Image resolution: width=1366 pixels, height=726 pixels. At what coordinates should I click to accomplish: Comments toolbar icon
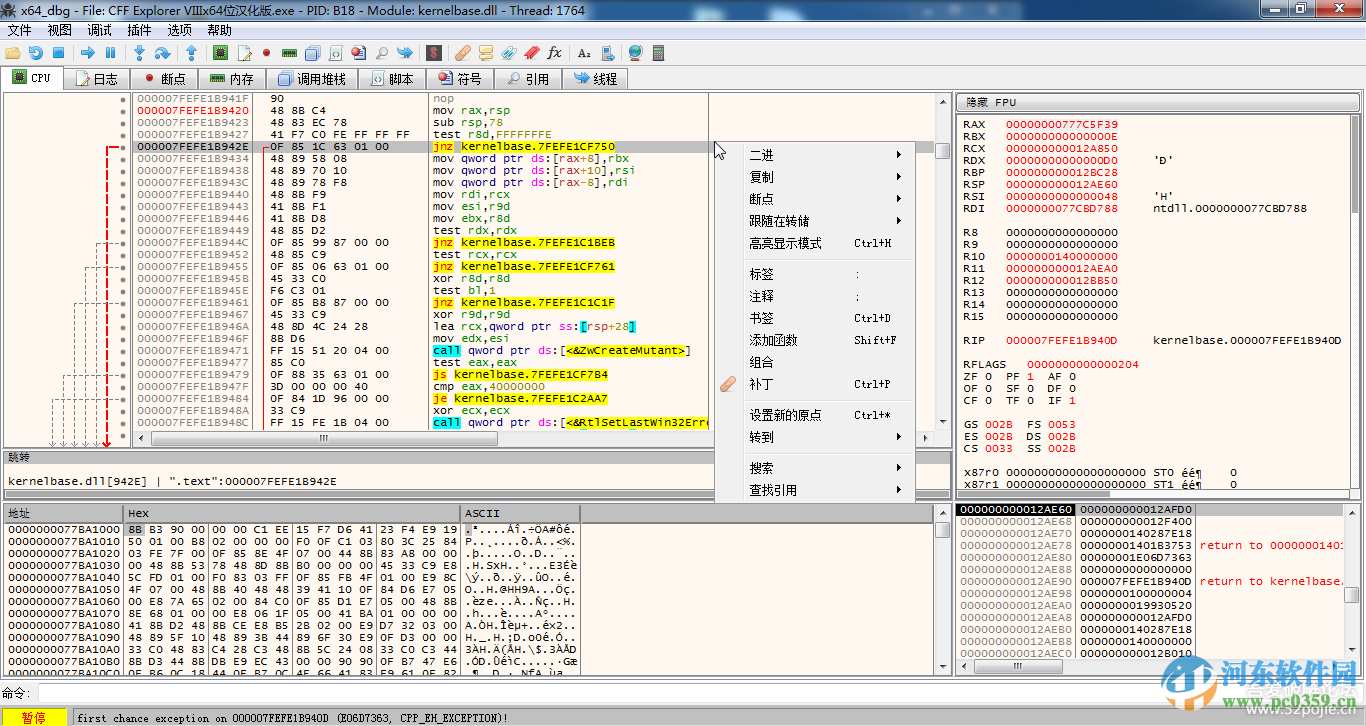(x=485, y=52)
